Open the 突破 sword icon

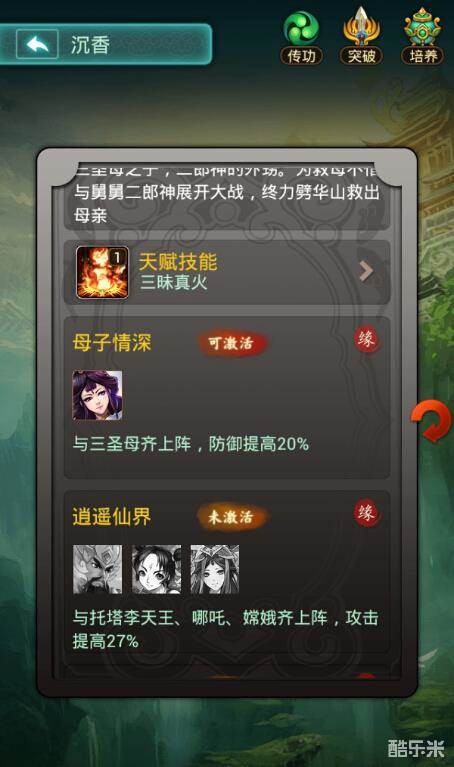coord(361,36)
